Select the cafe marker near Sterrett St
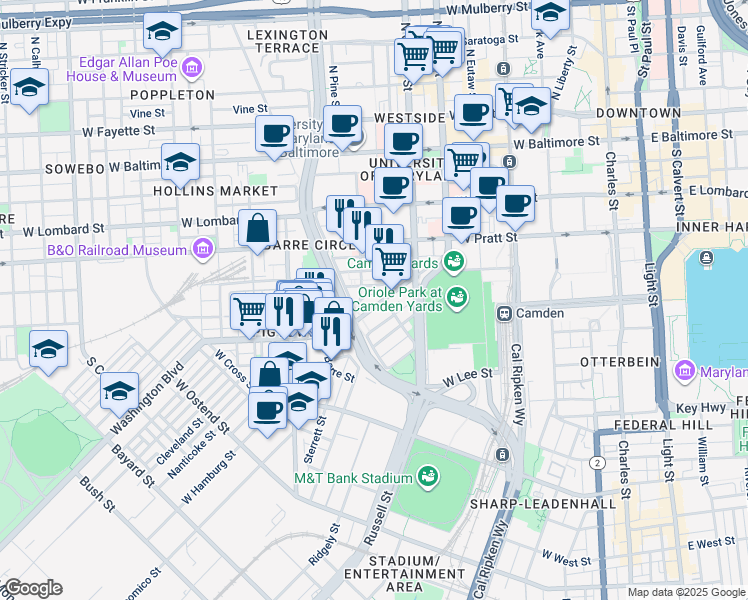The height and width of the screenshot is (600, 748). click(268, 411)
